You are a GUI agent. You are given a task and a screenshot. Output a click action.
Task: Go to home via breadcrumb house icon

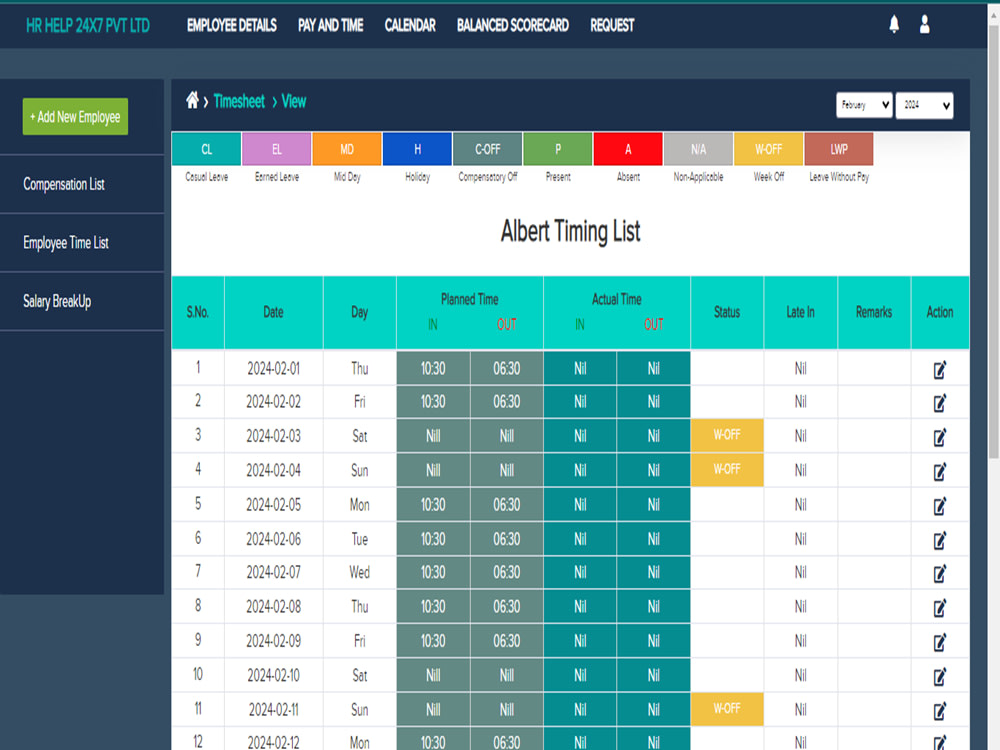point(192,100)
